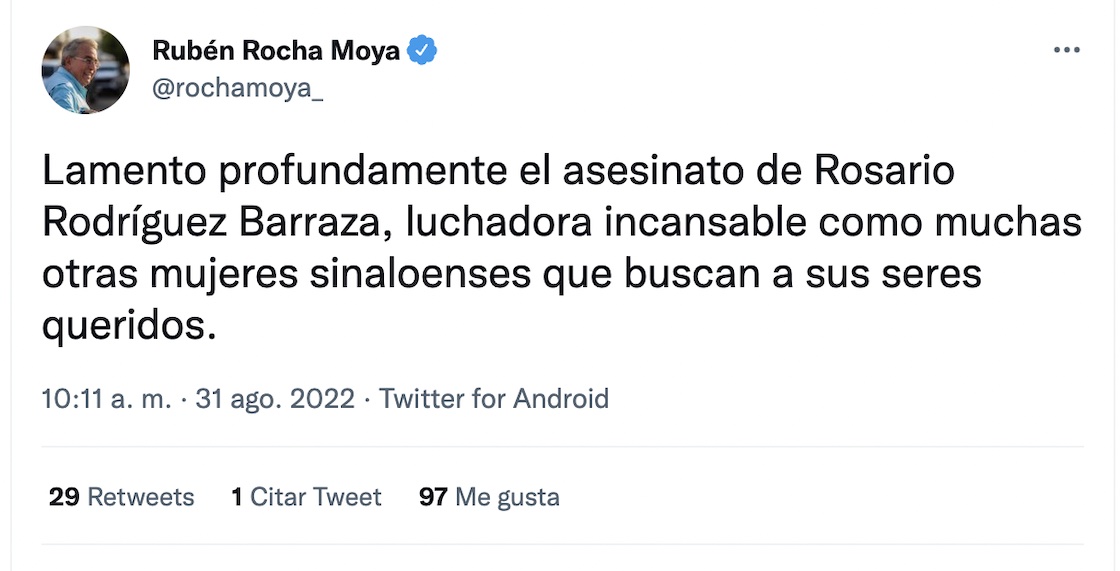Open the three-dot more options menu
Image resolution: width=1120 pixels, height=571 pixels.
pyautogui.click(x=1067, y=51)
